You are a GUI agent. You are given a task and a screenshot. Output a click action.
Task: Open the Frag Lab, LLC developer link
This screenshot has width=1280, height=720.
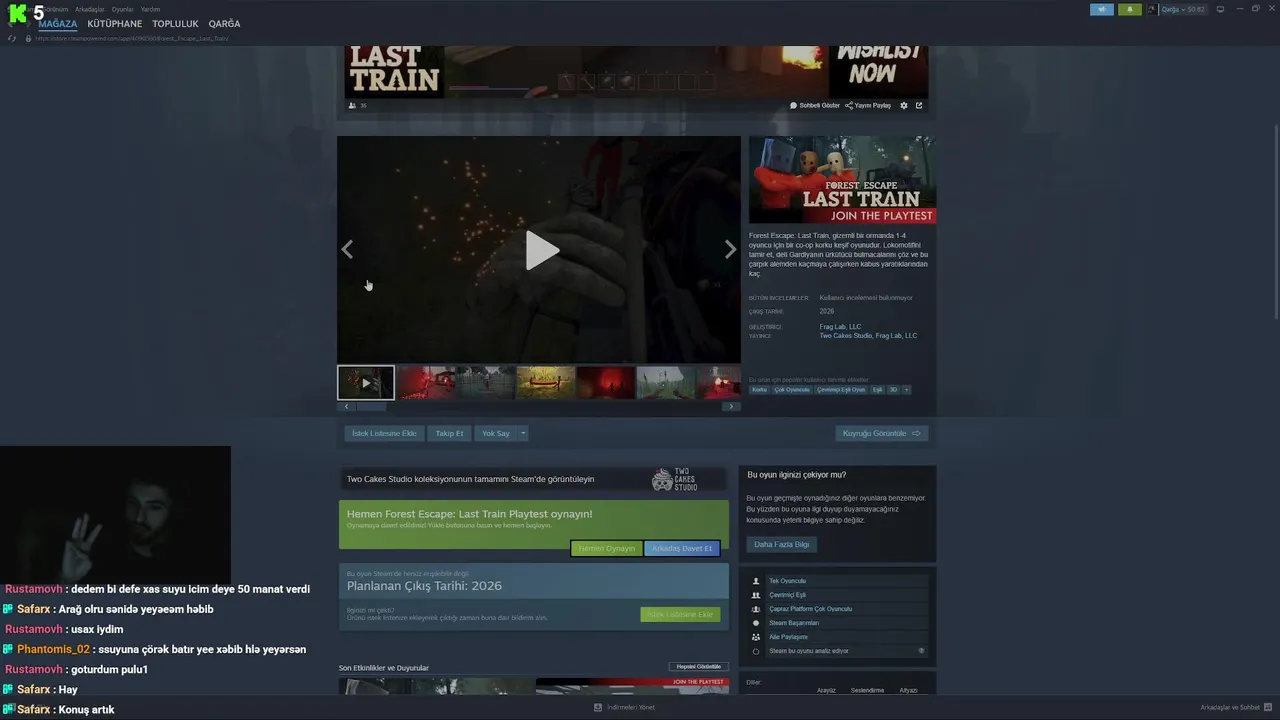pyautogui.click(x=840, y=327)
